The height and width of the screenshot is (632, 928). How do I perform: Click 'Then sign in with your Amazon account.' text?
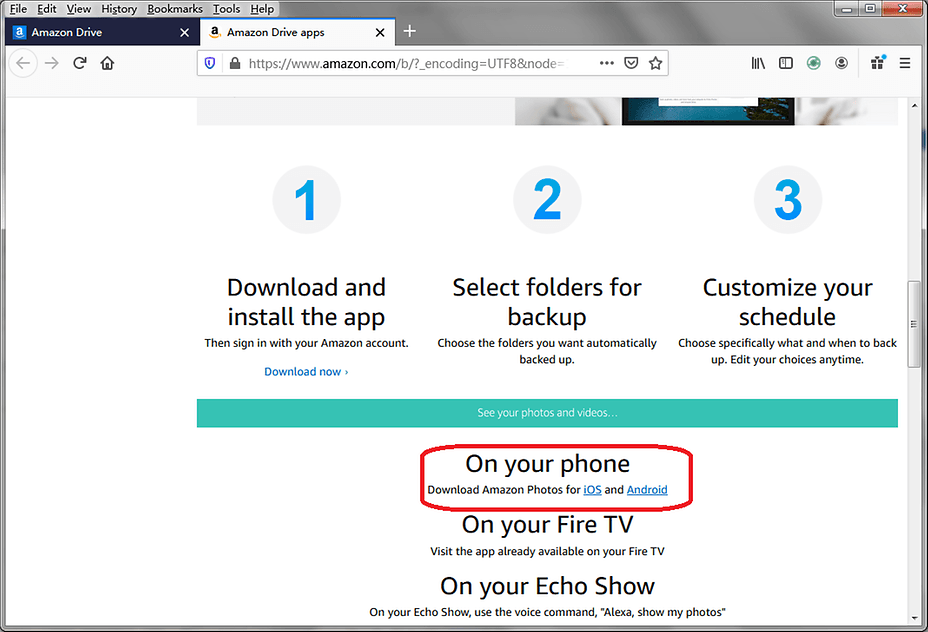pos(307,343)
